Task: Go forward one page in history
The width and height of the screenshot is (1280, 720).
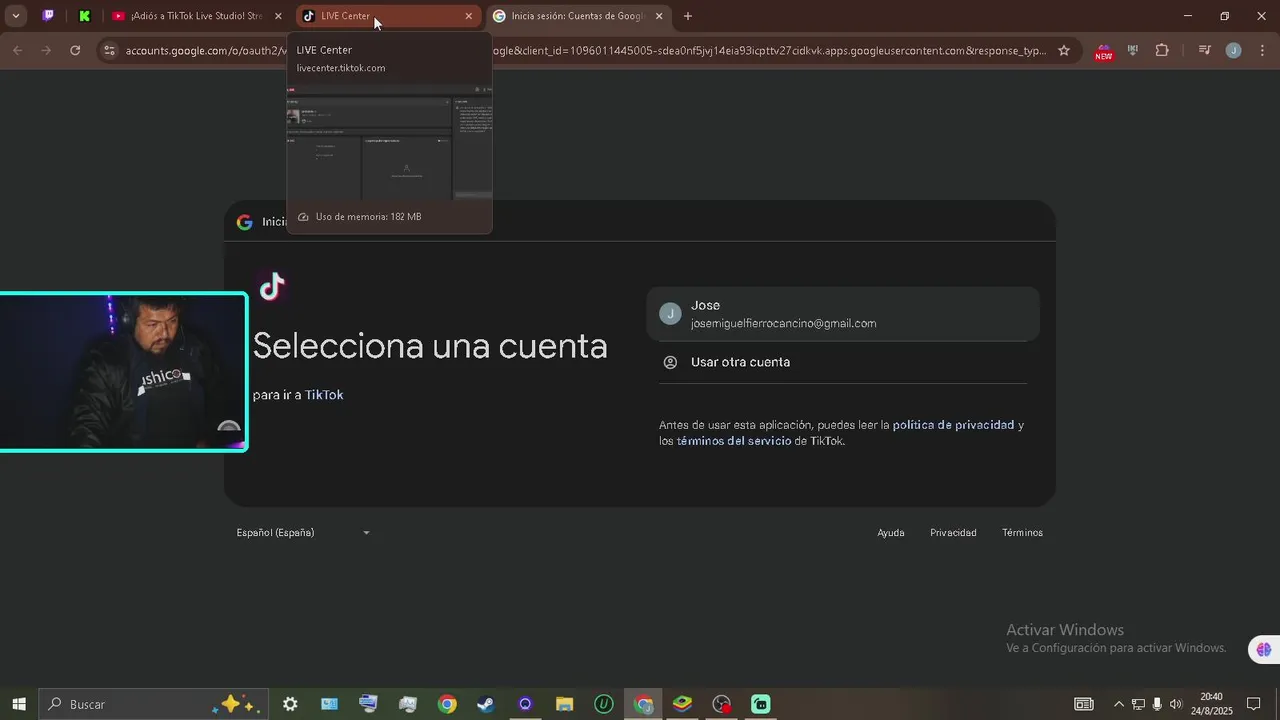Action: pos(46,50)
